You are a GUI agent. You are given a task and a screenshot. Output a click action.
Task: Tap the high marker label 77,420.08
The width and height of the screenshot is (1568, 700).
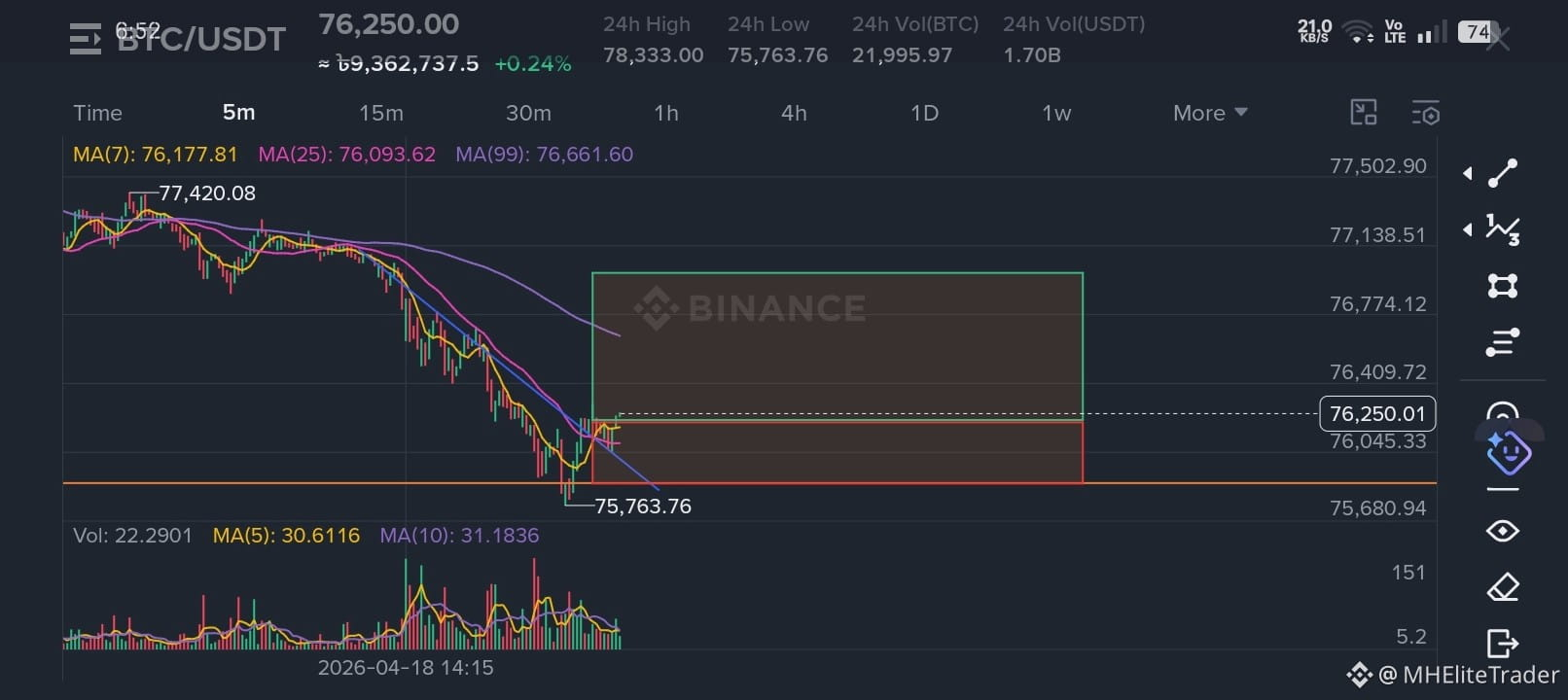pyautogui.click(x=207, y=193)
